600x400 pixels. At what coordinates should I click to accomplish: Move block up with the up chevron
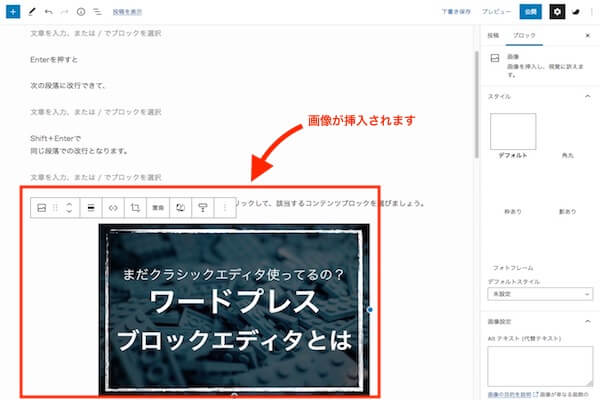(69, 204)
